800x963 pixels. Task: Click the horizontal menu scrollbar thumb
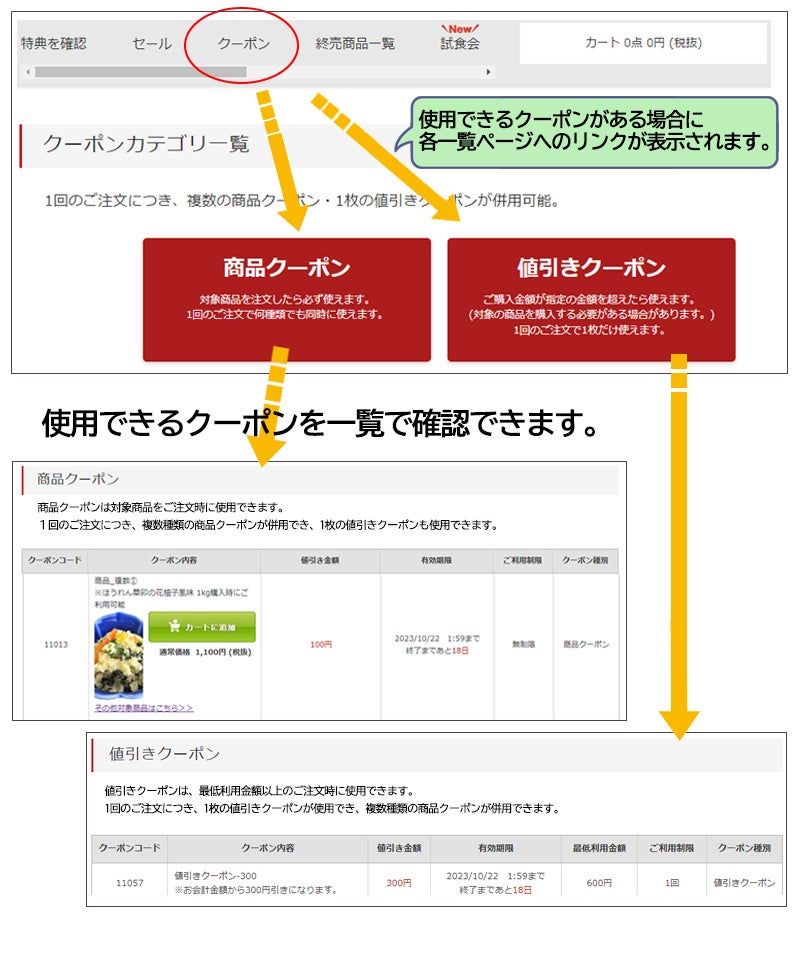click(141, 72)
